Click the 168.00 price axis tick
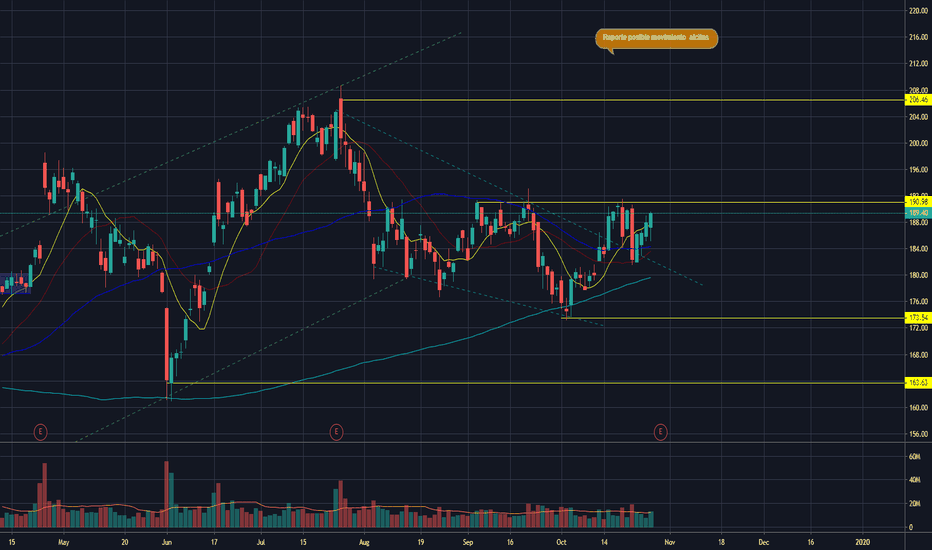 tap(918, 355)
